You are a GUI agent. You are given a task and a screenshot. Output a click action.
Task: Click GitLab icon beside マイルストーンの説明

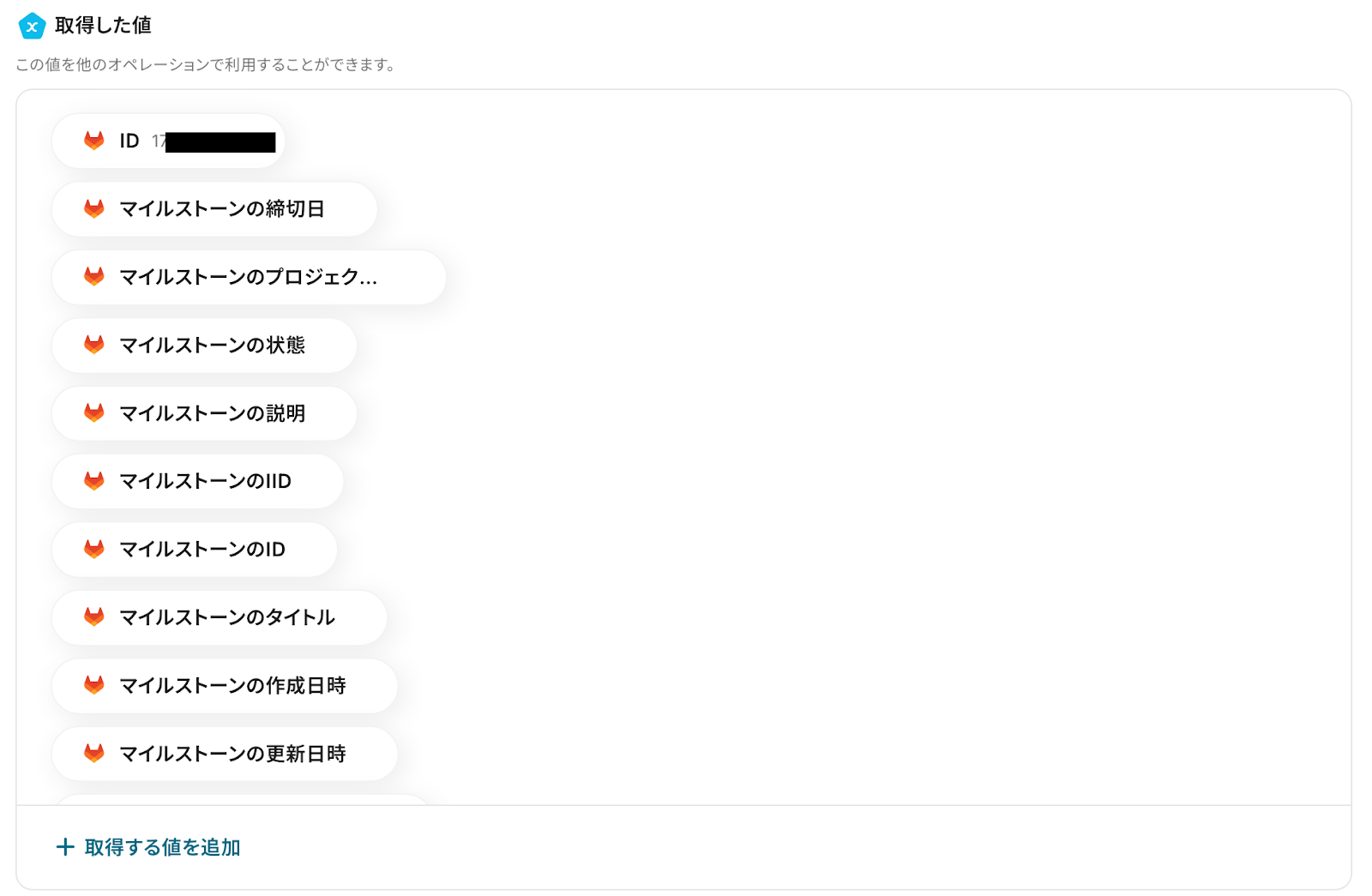(94, 413)
